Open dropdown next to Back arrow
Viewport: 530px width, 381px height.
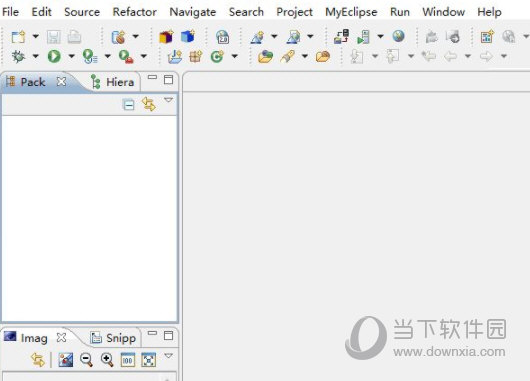tap(468, 56)
